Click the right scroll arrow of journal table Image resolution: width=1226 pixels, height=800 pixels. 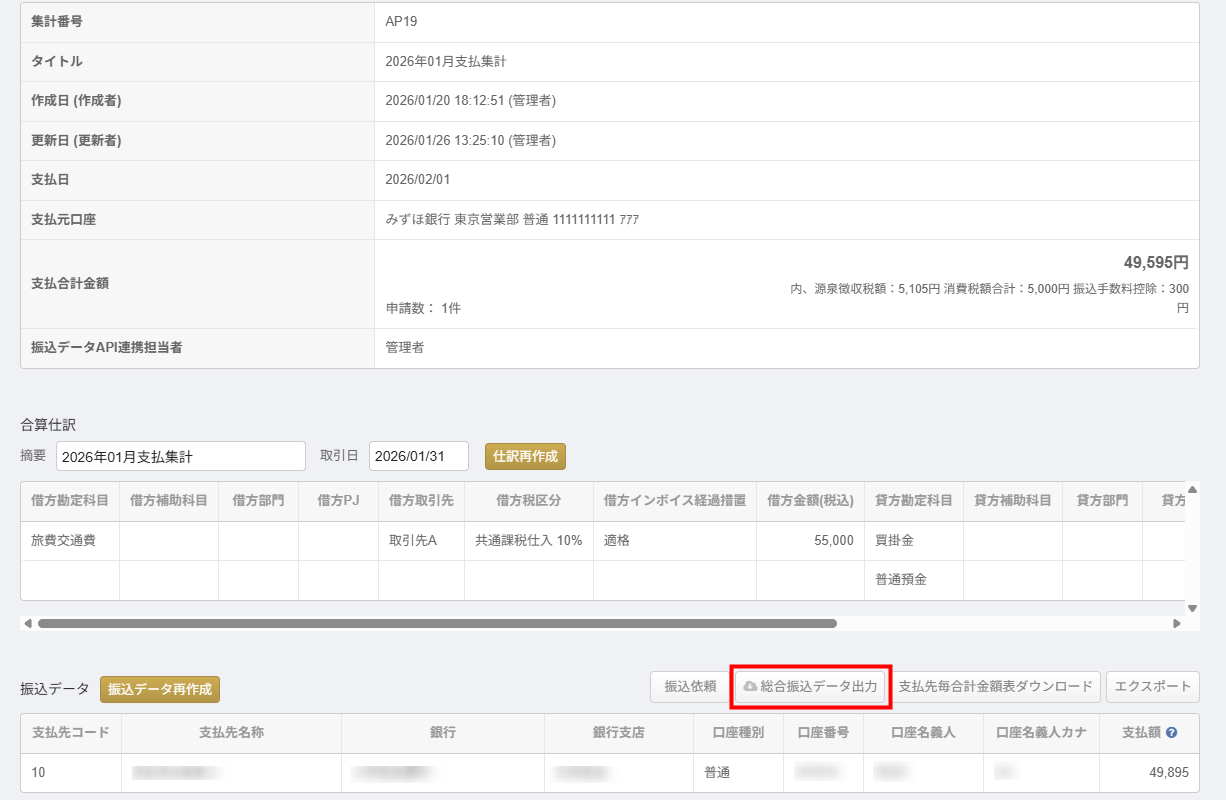[x=1177, y=623]
